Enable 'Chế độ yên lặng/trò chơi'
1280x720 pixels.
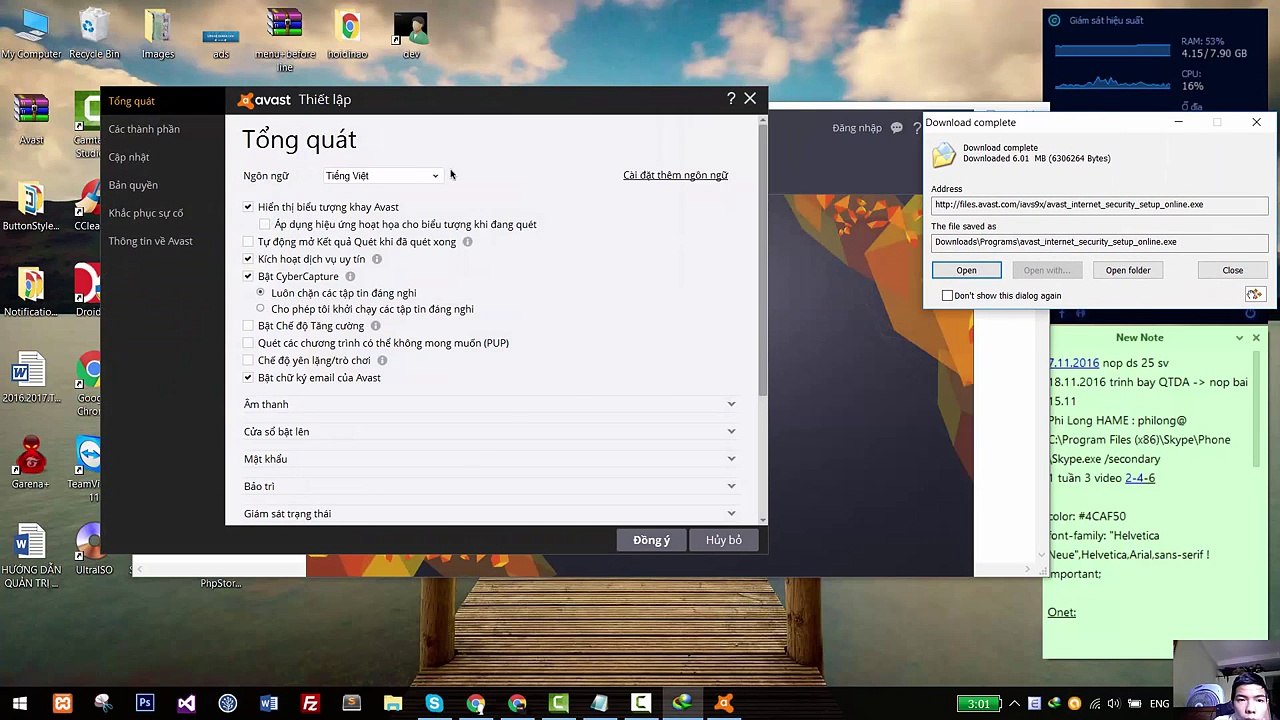(248, 361)
